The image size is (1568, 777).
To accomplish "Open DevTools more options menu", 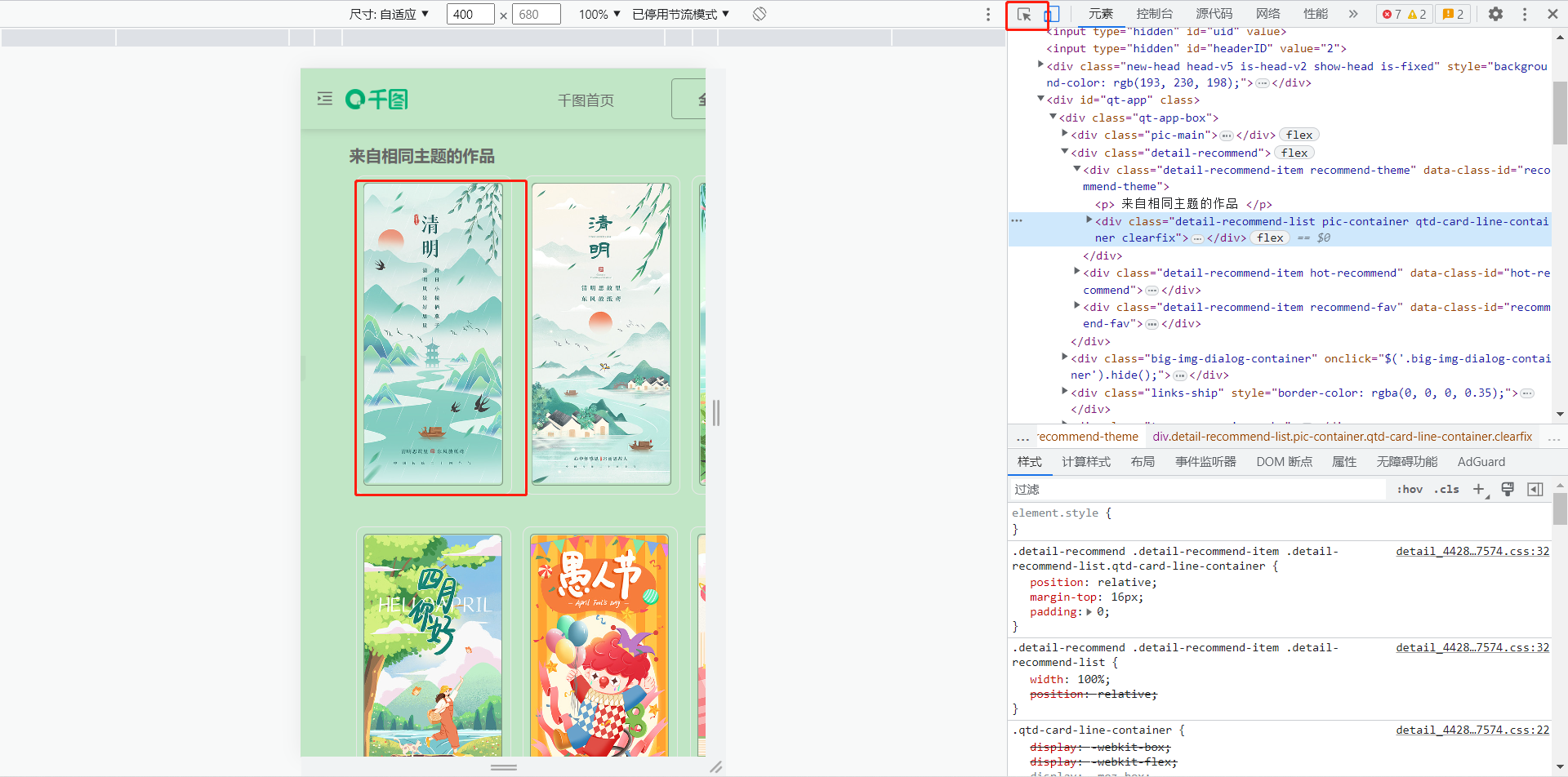I will click(x=1524, y=14).
